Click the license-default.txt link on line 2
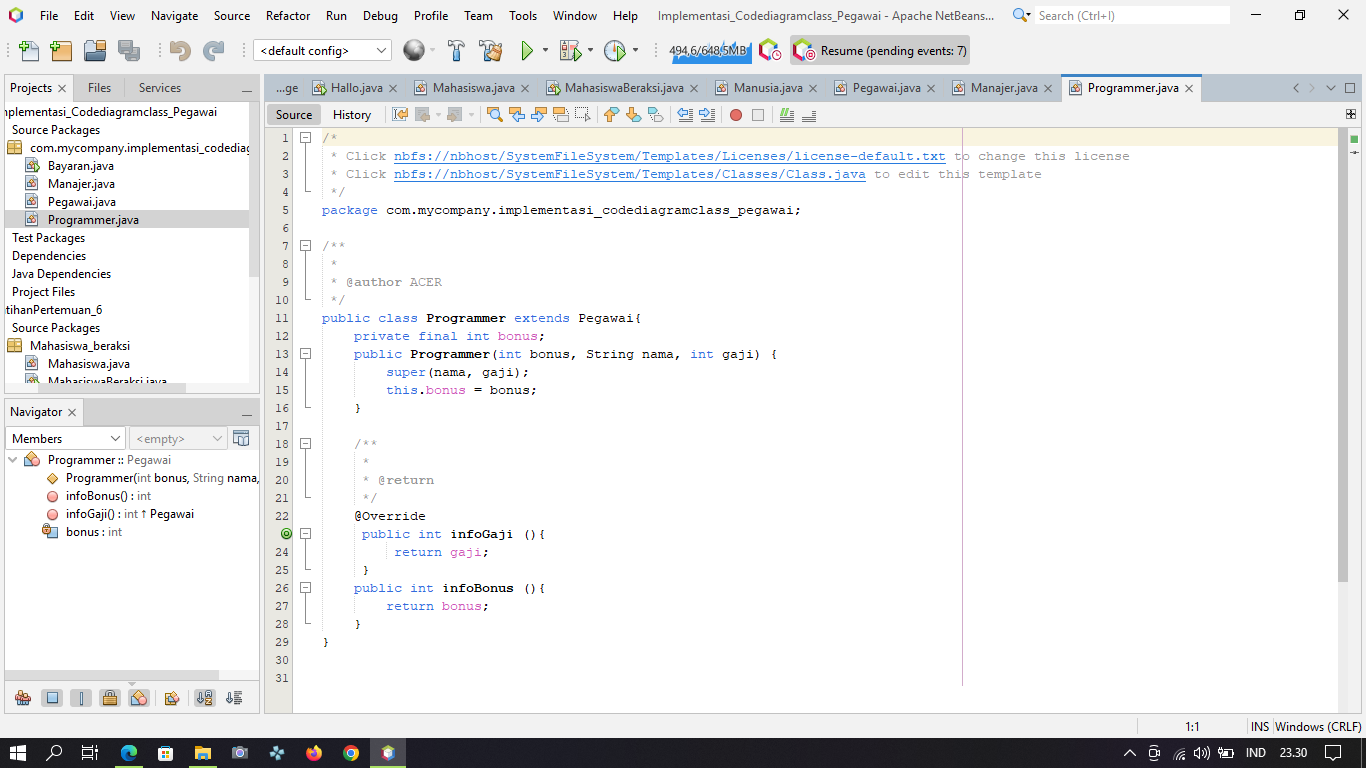 click(668, 156)
